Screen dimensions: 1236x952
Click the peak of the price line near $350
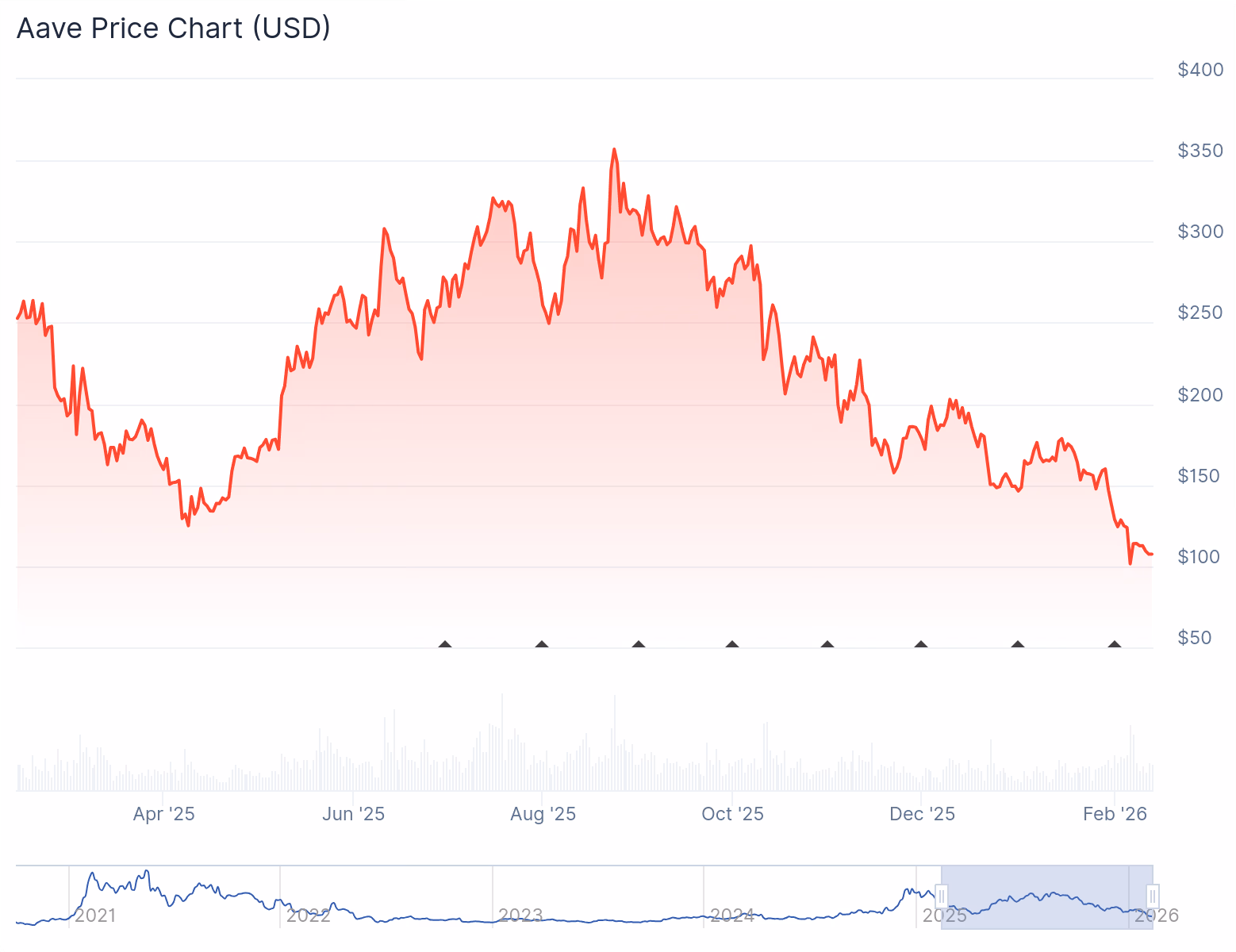(614, 149)
